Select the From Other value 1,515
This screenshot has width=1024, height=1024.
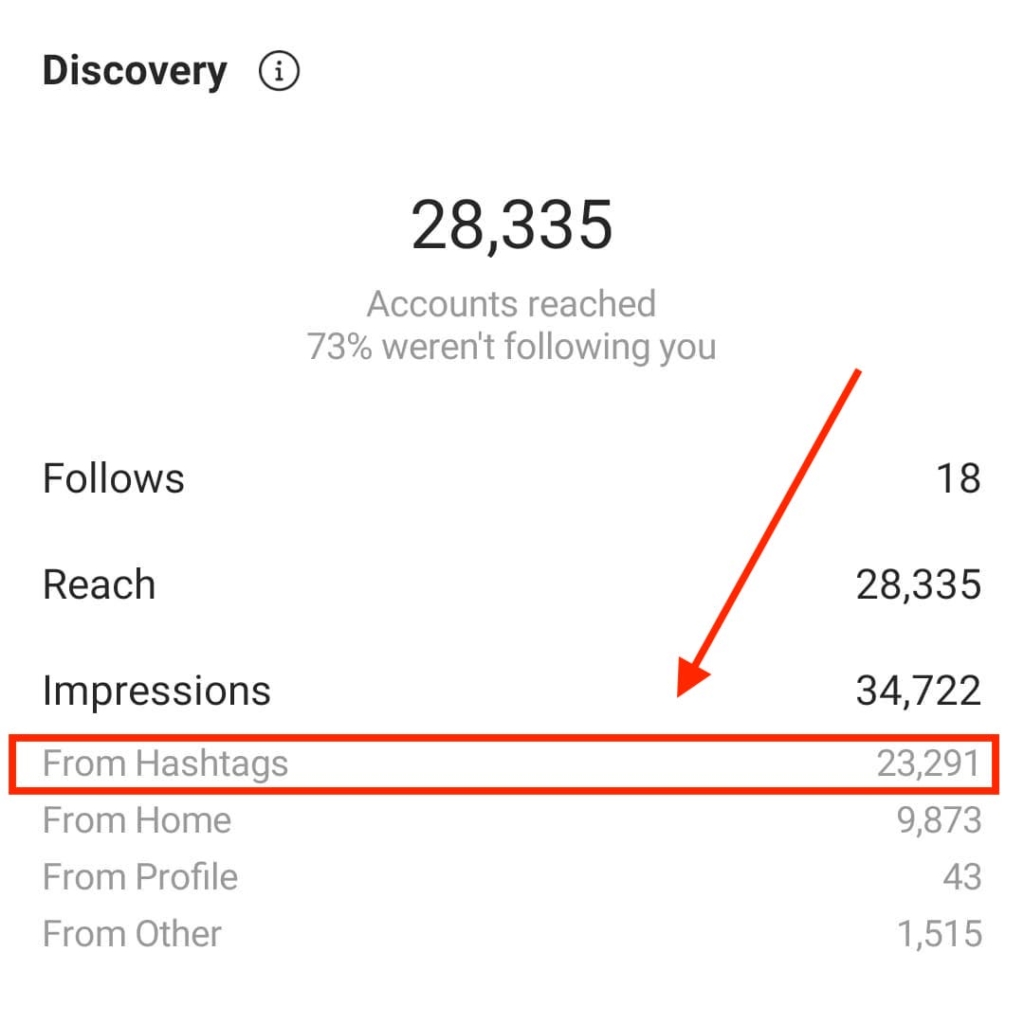click(940, 935)
